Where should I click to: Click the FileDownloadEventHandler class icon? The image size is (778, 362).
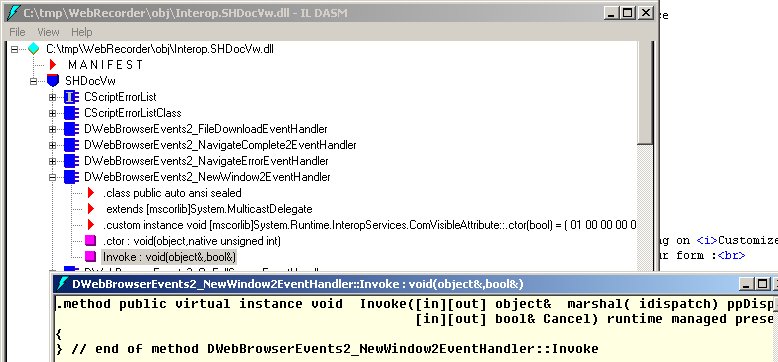71,129
